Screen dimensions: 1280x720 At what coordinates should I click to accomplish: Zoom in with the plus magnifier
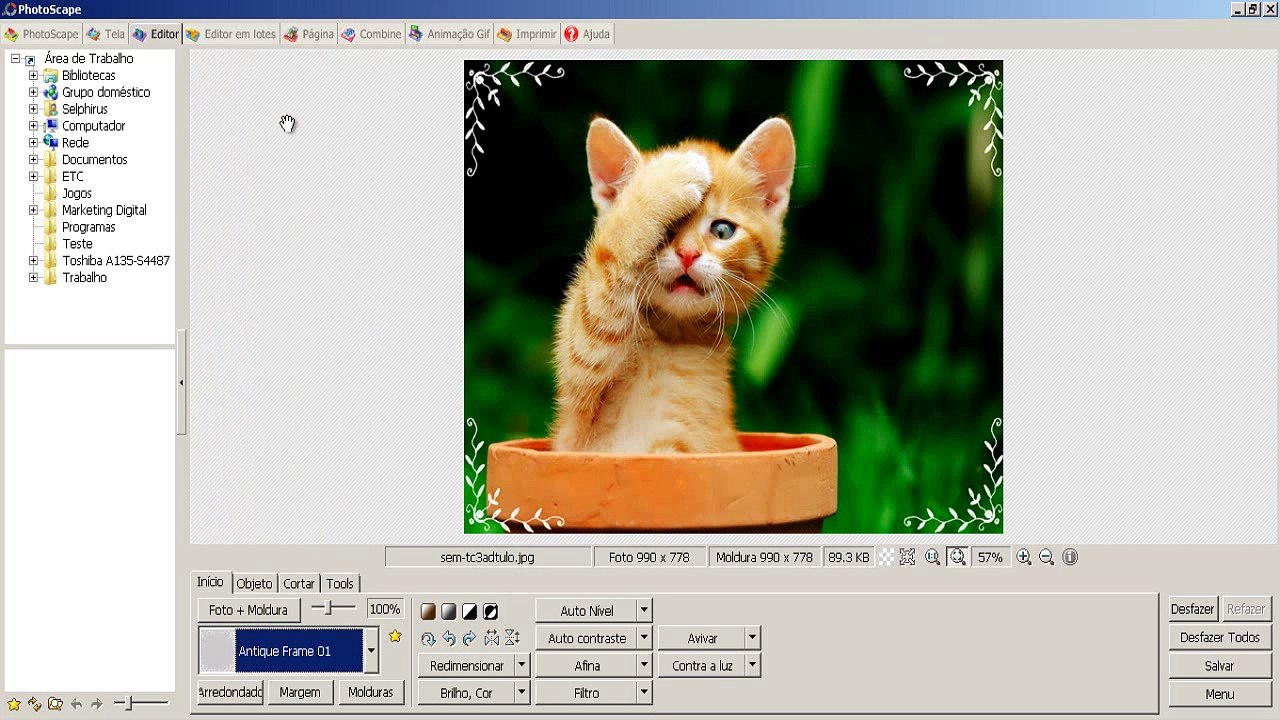(x=1024, y=557)
